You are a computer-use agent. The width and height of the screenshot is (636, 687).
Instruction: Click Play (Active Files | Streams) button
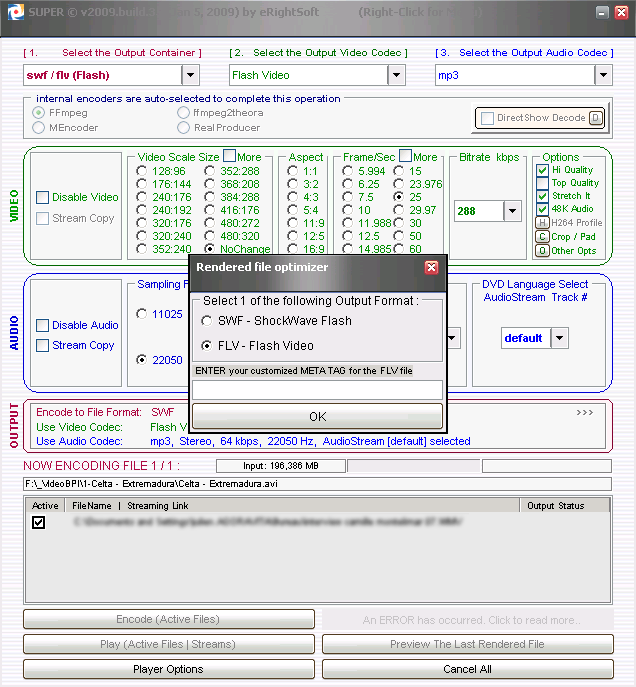click(x=169, y=644)
